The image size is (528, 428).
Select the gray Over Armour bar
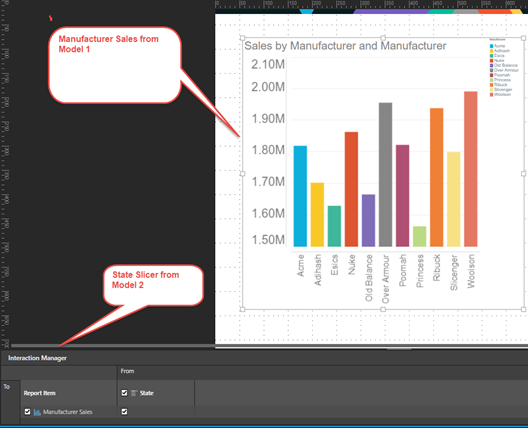coord(386,174)
